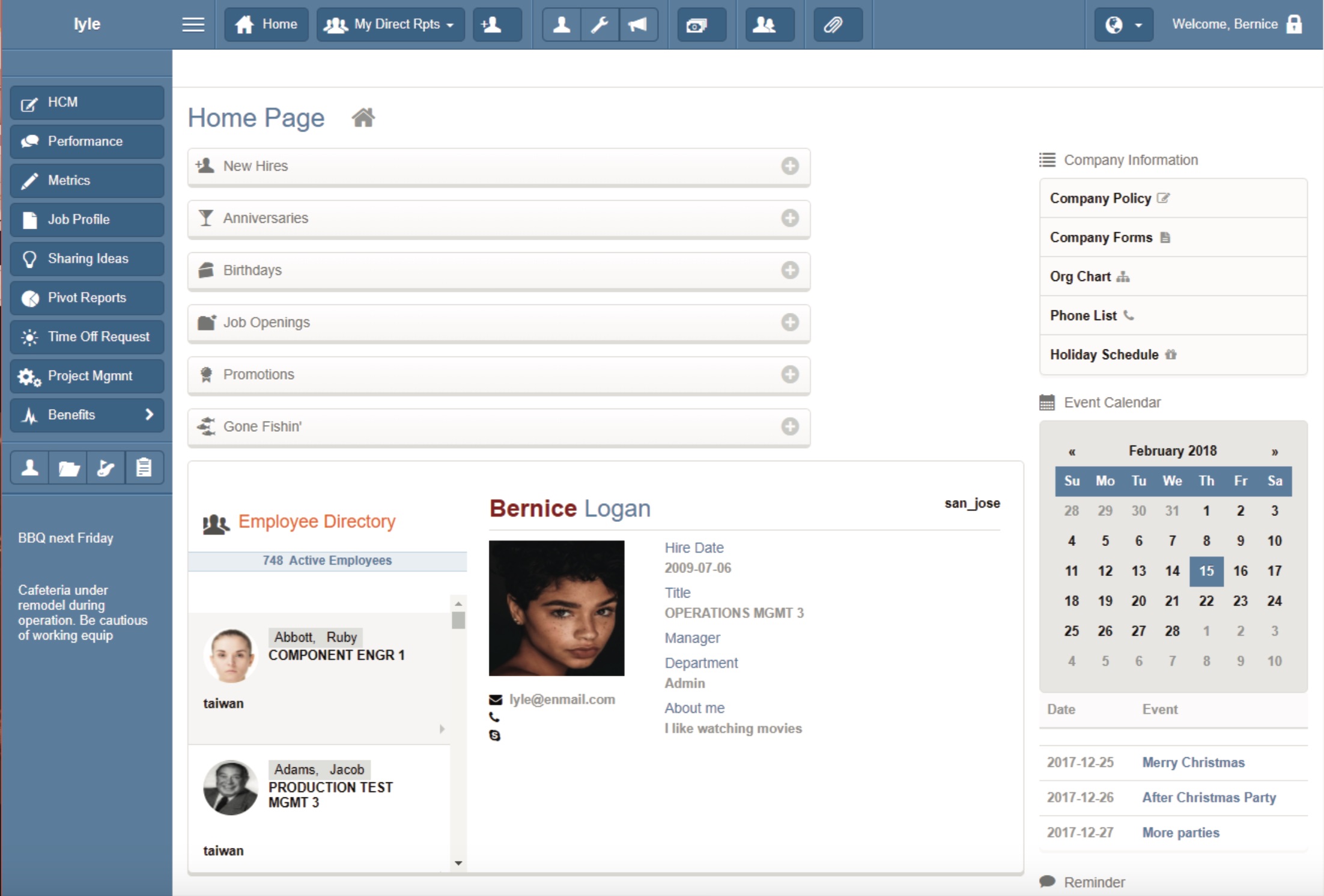Click the clipboard icon in sidebar
Screen dimensions: 1324x896
(144, 468)
